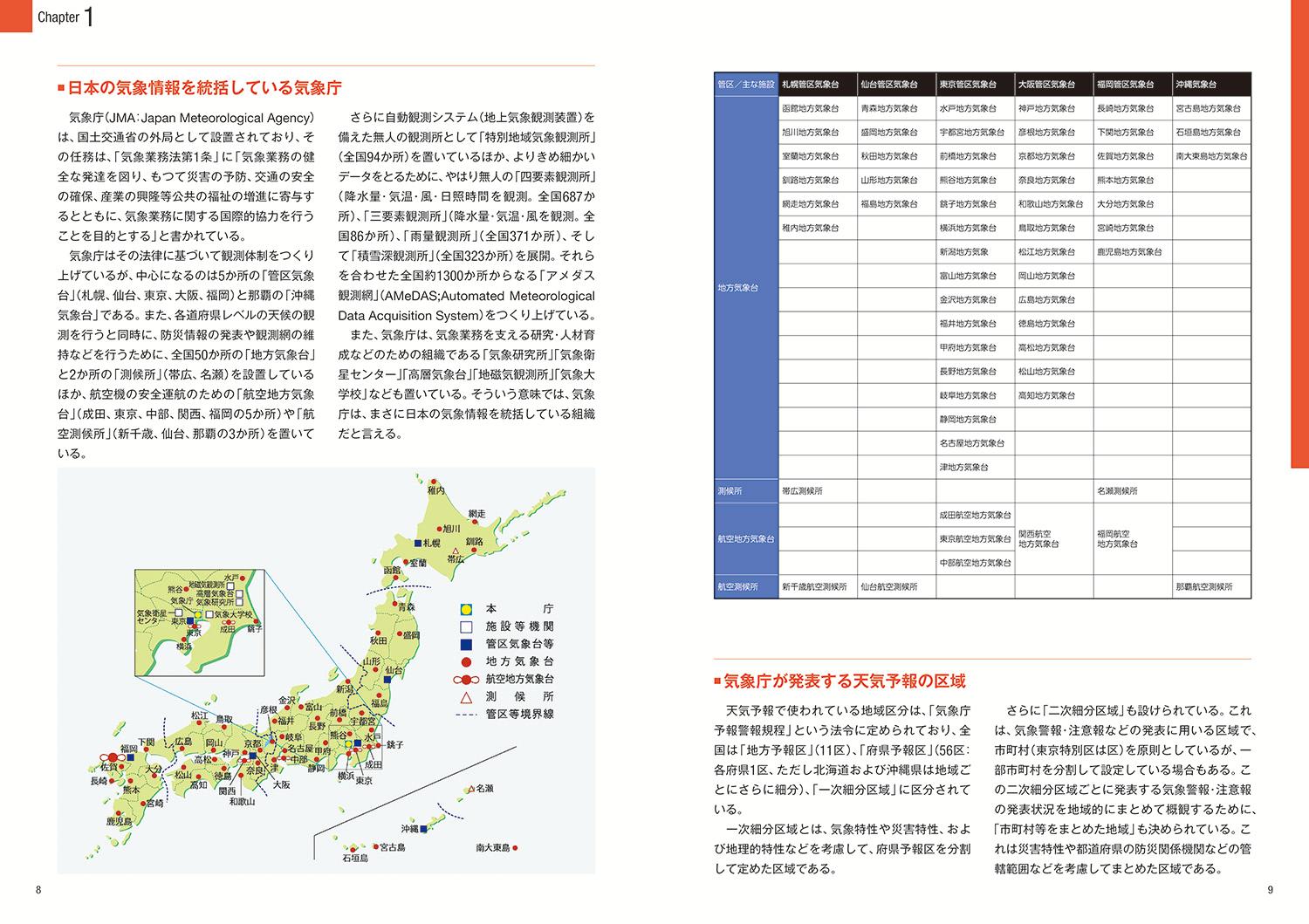1309x924 pixels.
Task: Click the red 地方気象台 legend dot
Action: coord(466,661)
